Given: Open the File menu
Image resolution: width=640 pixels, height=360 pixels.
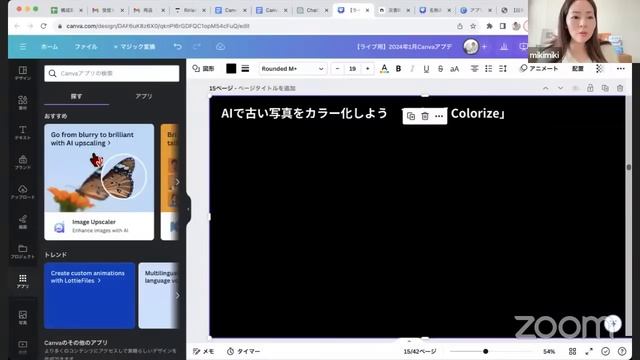Looking at the screenshot, I should (86, 47).
